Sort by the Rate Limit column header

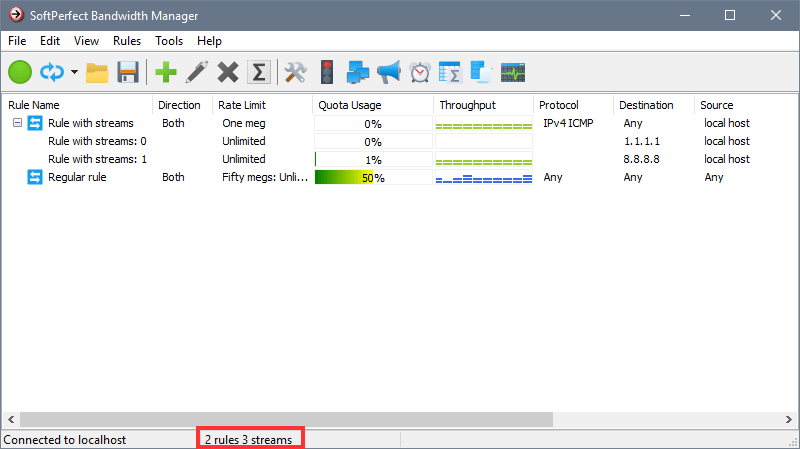(x=262, y=105)
